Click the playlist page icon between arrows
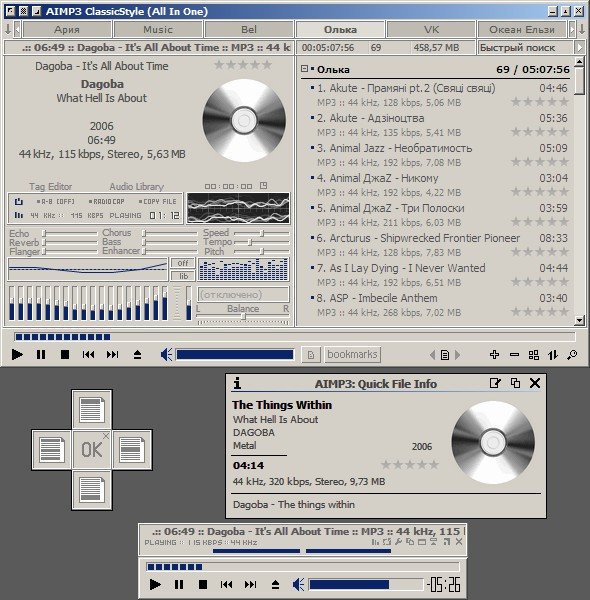Screen dimensions: 590x600 [x=445, y=355]
